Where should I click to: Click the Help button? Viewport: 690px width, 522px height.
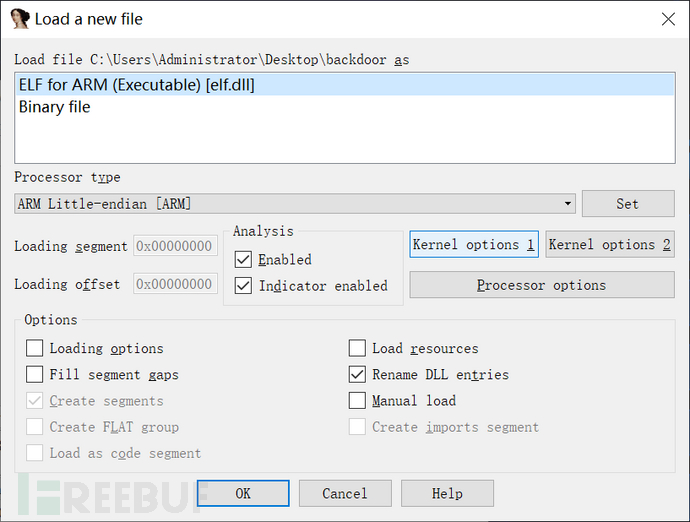[447, 493]
